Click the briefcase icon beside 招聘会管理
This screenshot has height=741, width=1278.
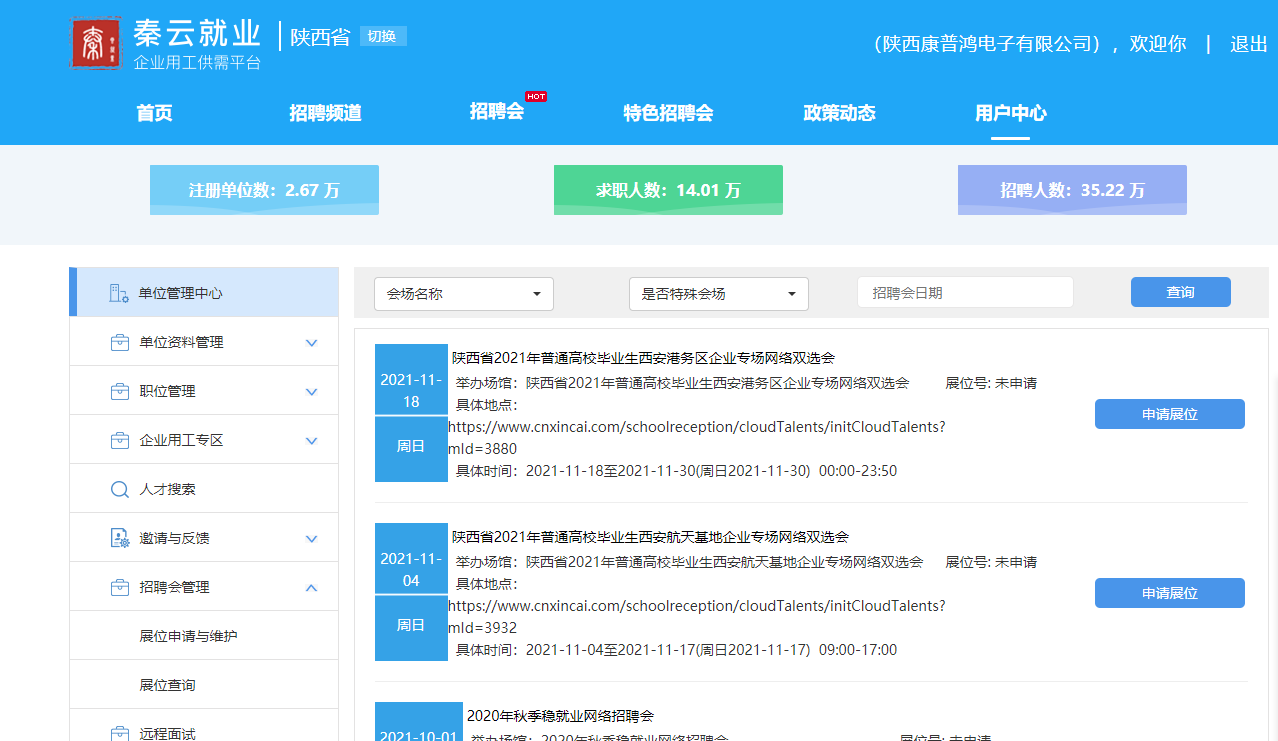(120, 587)
